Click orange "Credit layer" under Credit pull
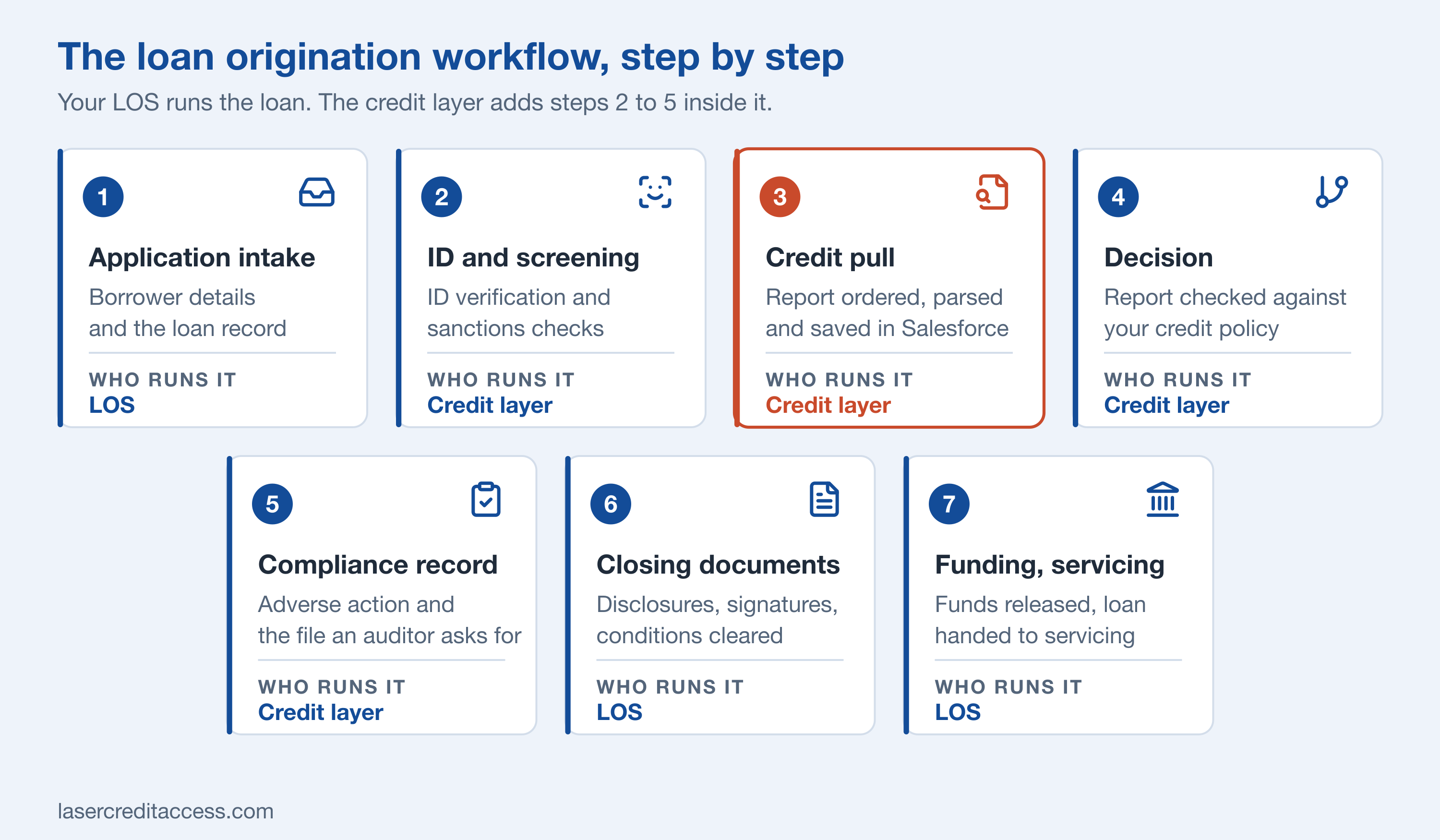Viewport: 1440px width, 840px height. coord(828,405)
